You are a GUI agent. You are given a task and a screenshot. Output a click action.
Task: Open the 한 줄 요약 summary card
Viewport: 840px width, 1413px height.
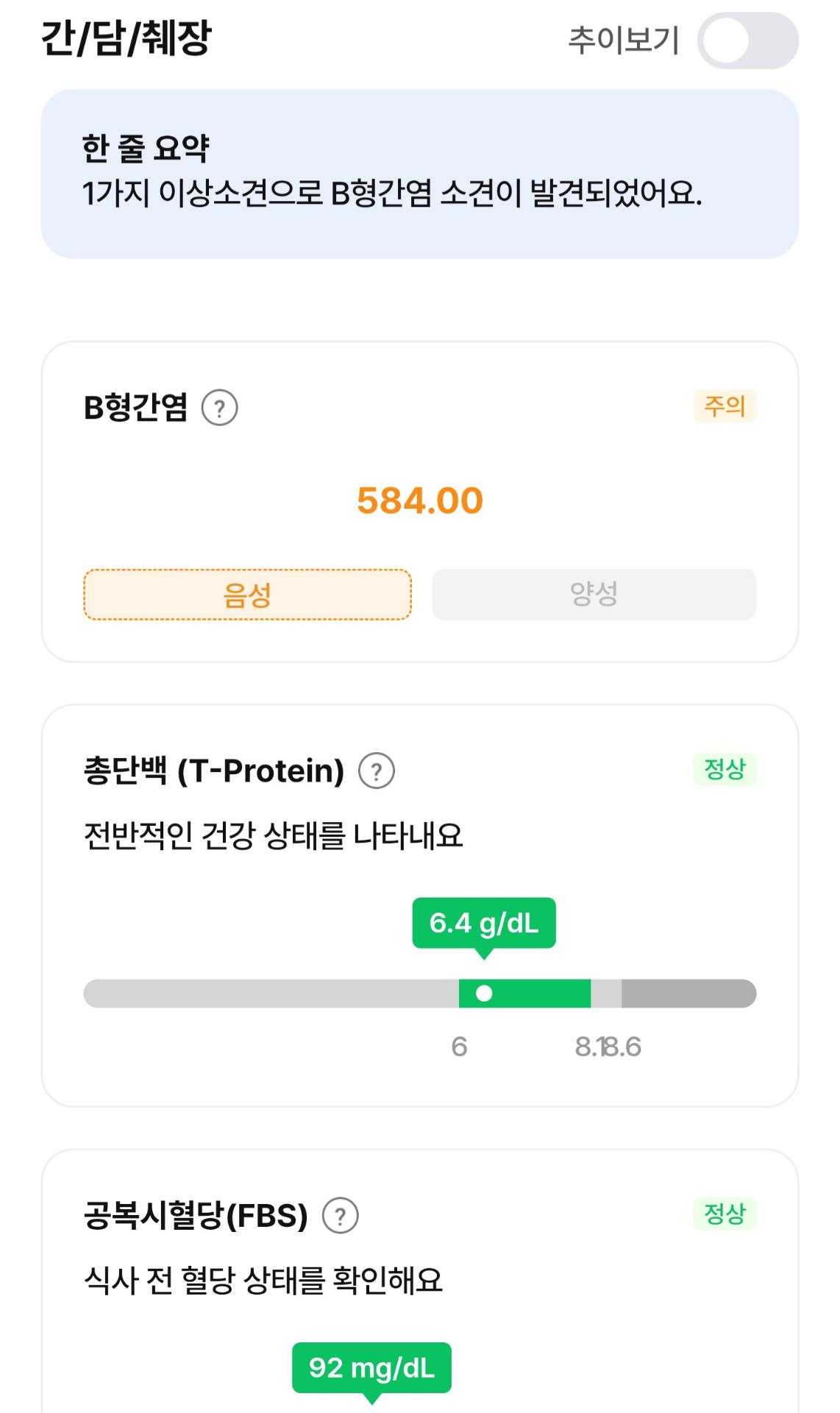click(x=419, y=174)
